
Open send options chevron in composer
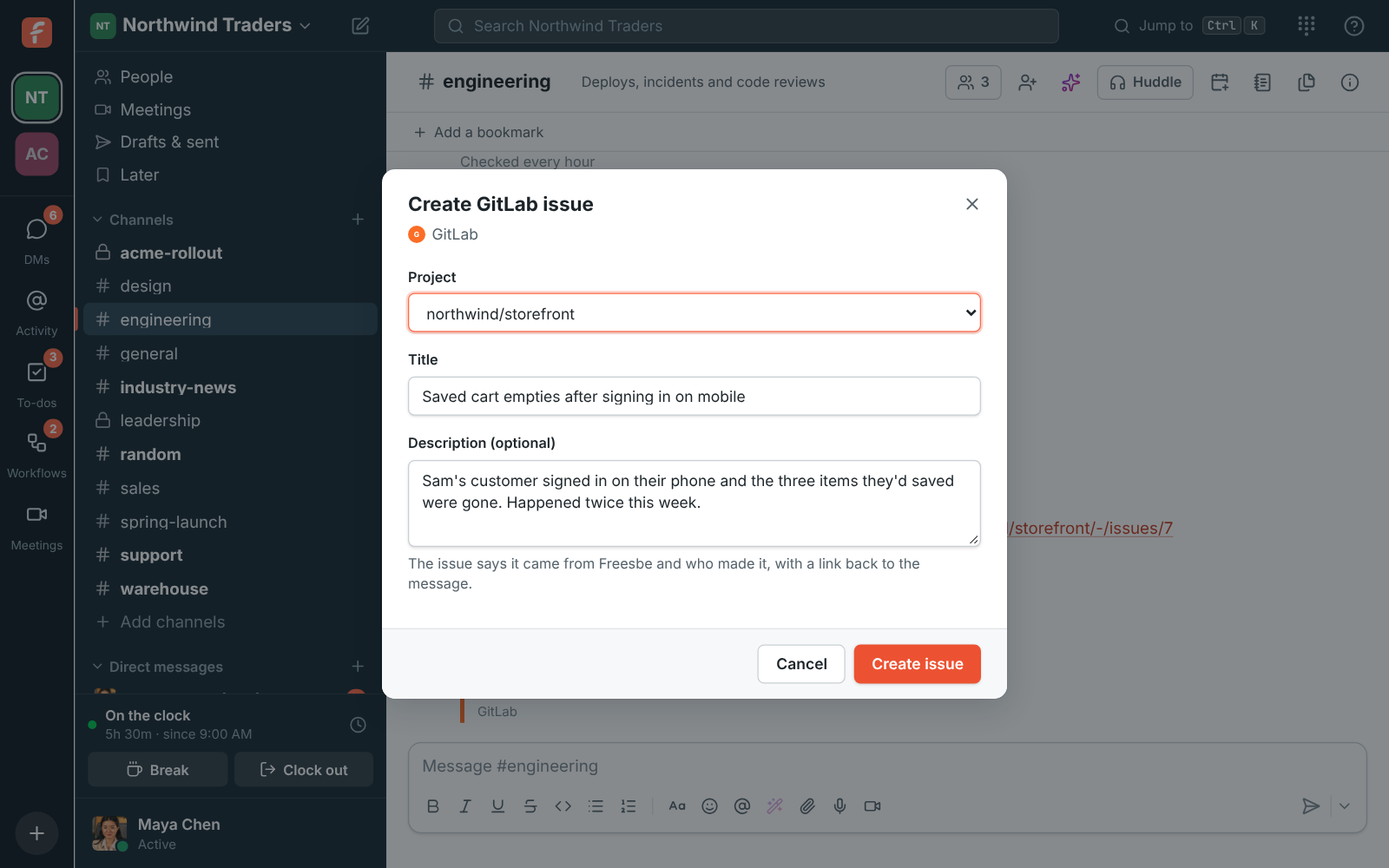pos(1345,806)
